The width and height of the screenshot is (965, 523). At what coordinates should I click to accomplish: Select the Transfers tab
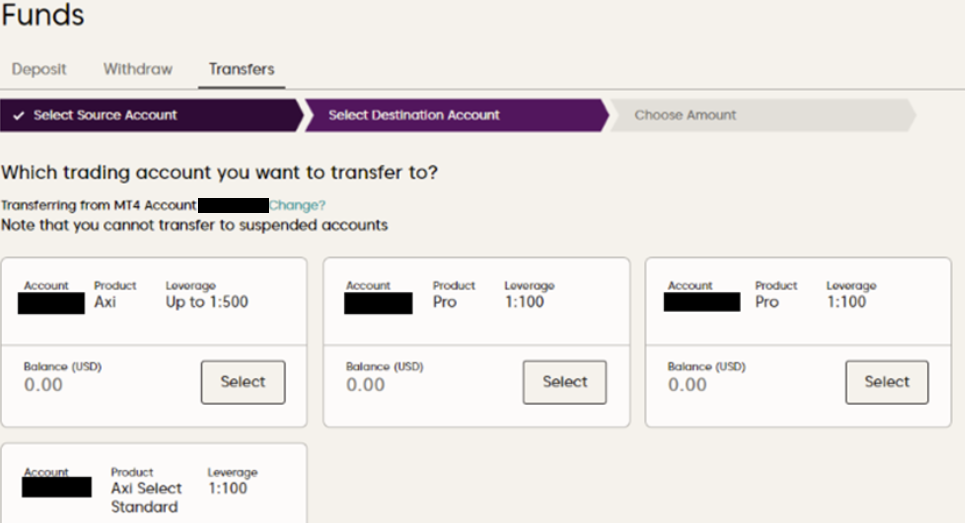(241, 69)
